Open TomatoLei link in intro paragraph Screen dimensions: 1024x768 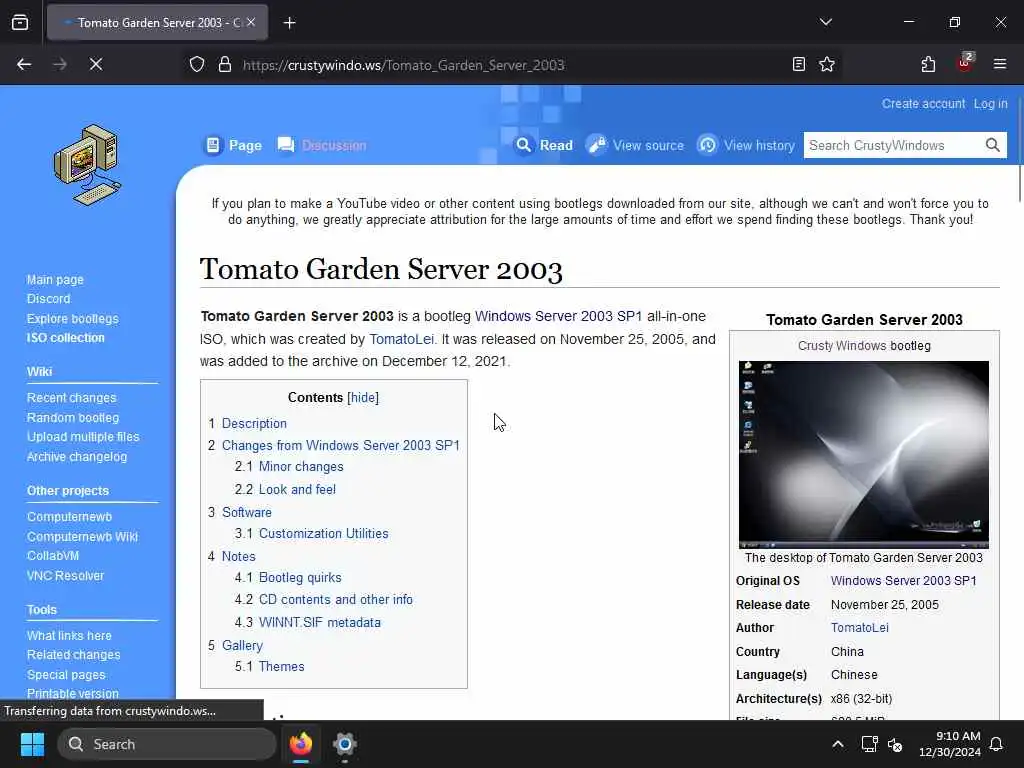[x=401, y=339]
